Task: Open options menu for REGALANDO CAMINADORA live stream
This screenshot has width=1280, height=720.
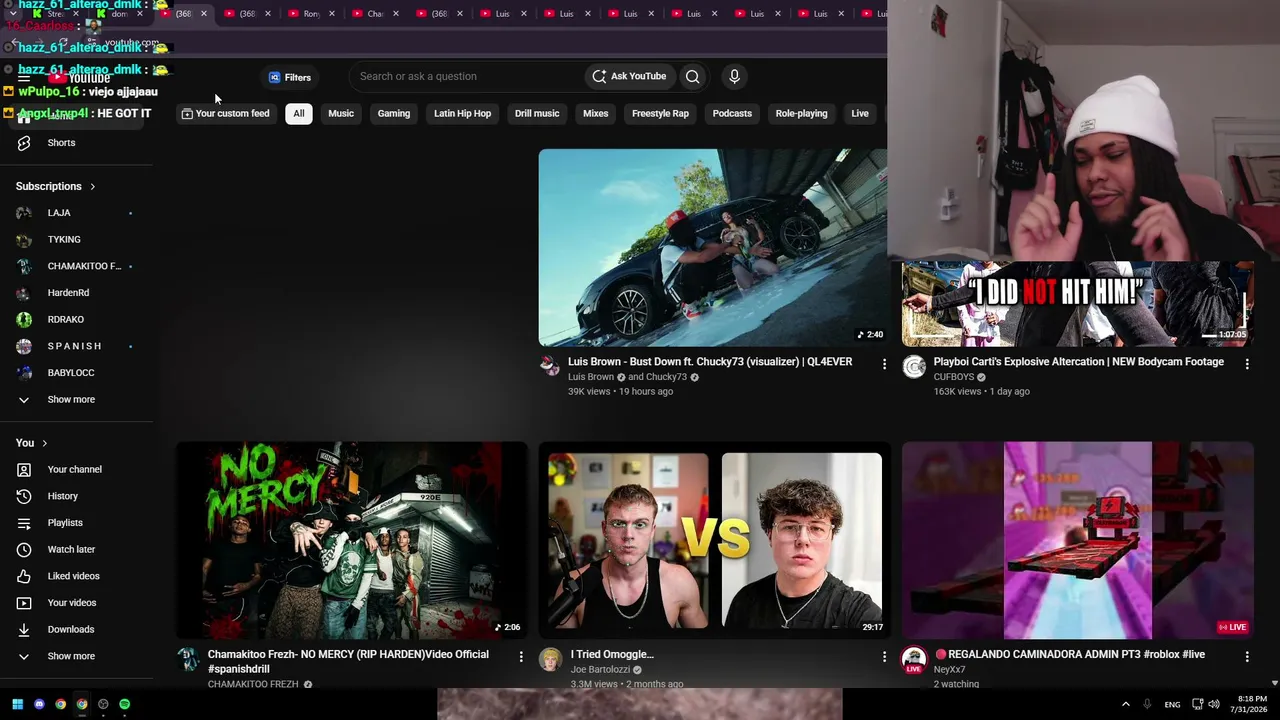Action: [x=1247, y=656]
